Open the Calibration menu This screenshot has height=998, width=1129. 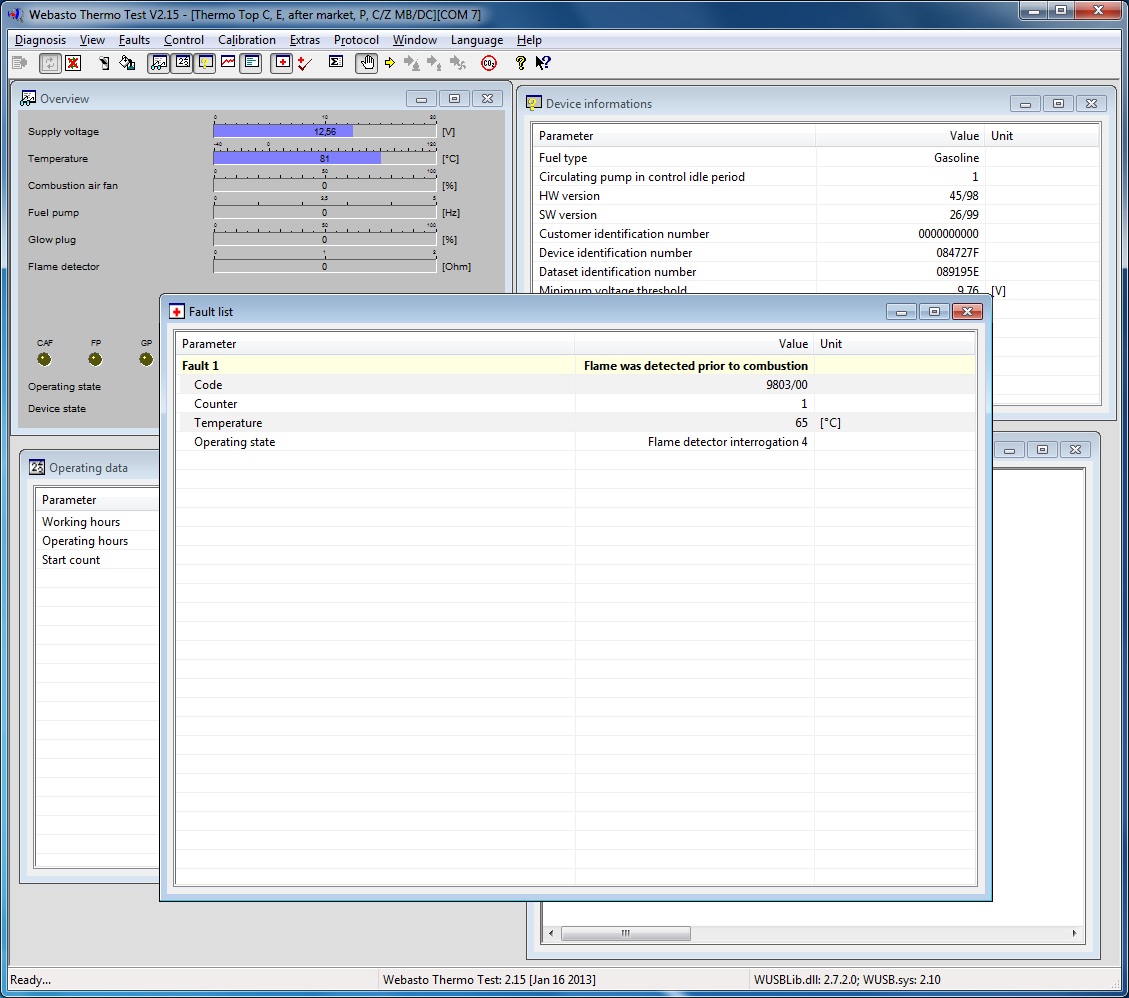[247, 40]
